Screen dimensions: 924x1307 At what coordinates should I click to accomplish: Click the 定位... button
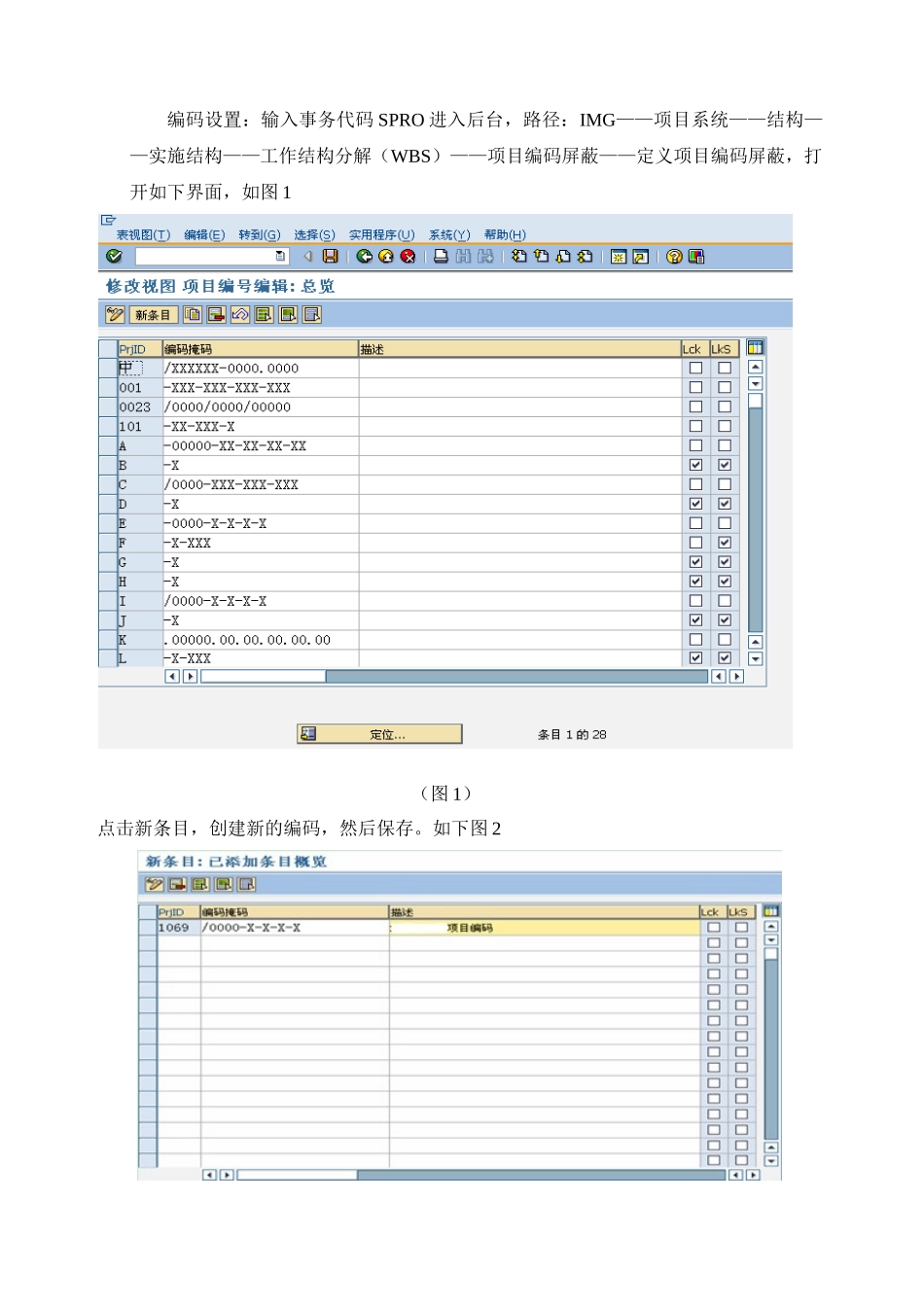(379, 734)
